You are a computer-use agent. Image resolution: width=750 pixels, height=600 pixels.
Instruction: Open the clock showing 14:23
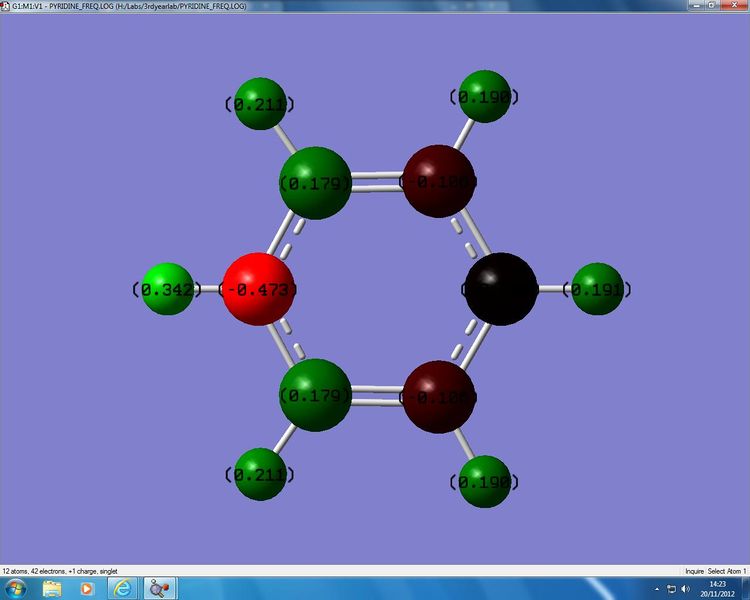click(717, 589)
